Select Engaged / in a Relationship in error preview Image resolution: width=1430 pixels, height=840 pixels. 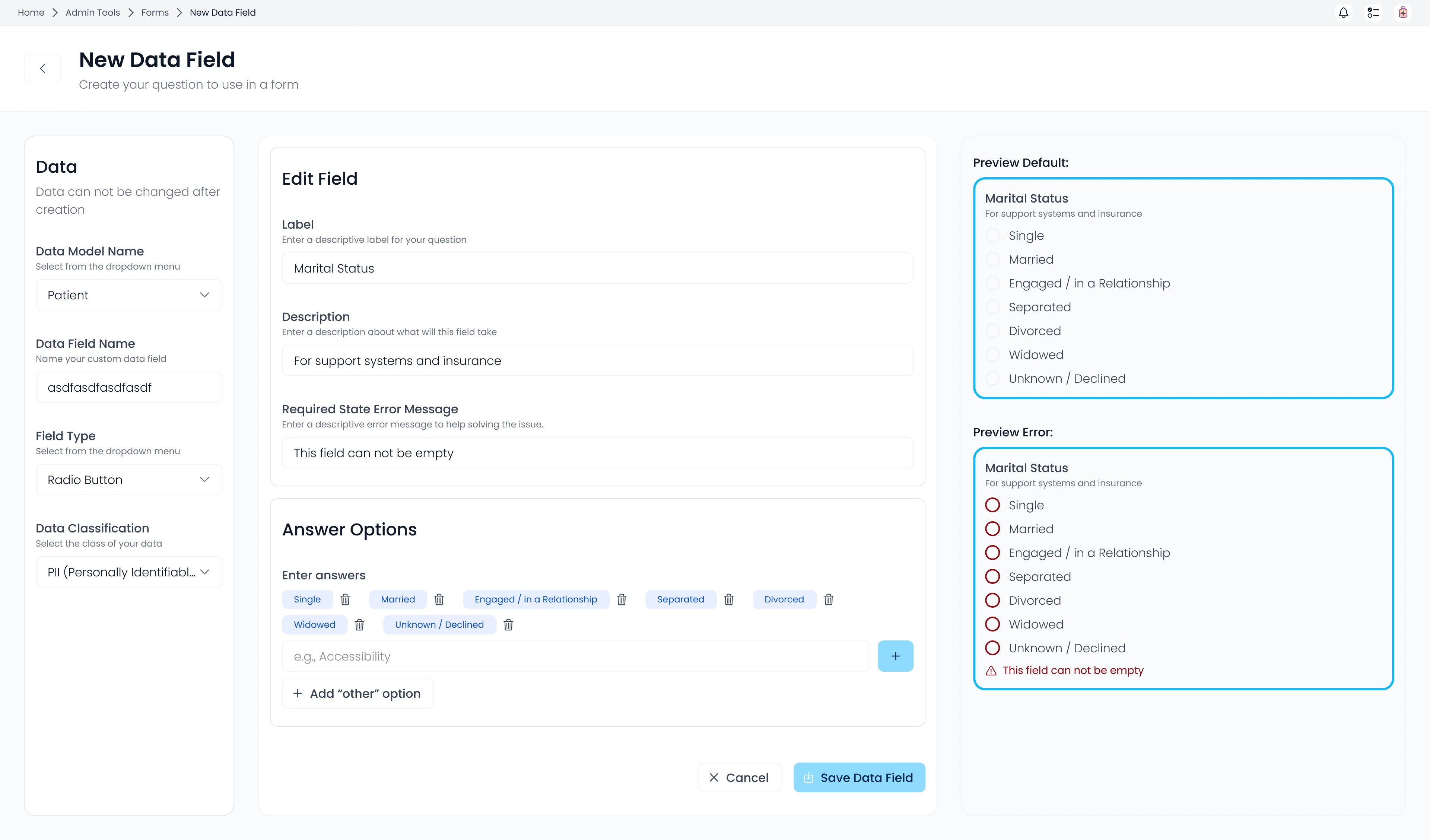click(x=992, y=553)
